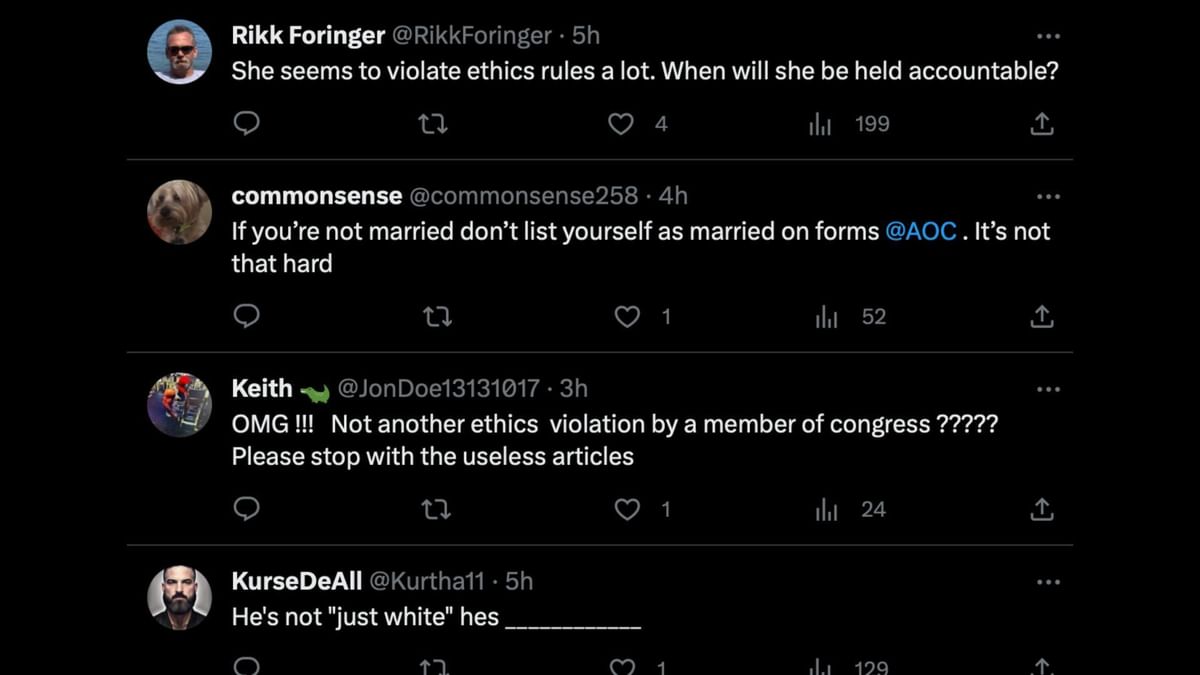Share Rikk Foringer's tweet
1200x675 pixels.
1041,124
